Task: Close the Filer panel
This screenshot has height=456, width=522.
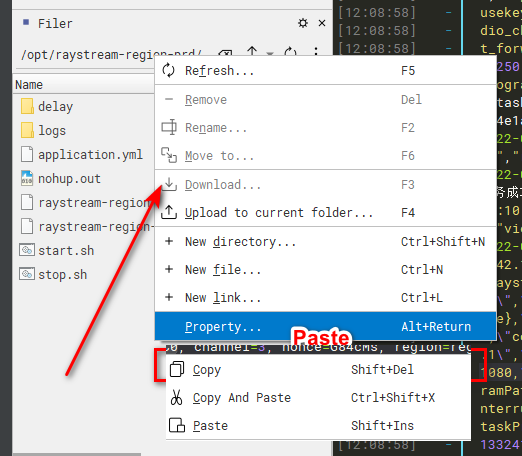Action: (322, 23)
